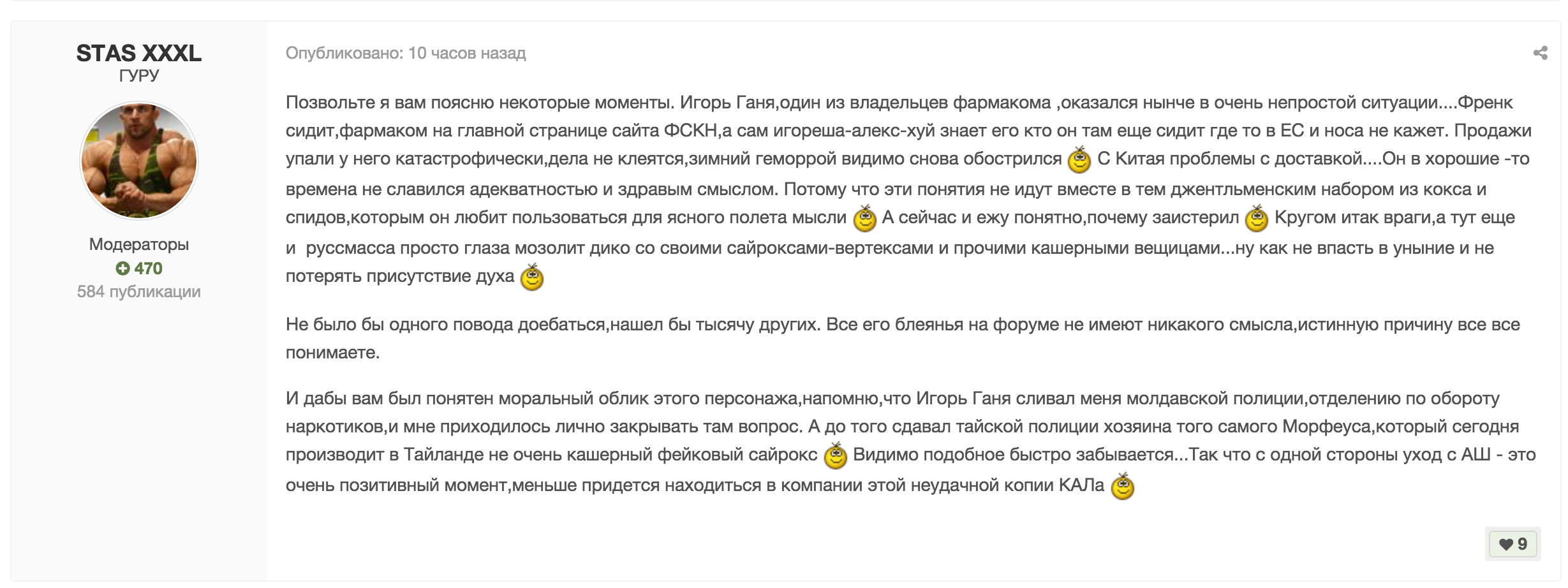Image resolution: width=1568 pixels, height=588 pixels.
Task: Click the bodybuilder avatar thumbnail
Action: (139, 161)
